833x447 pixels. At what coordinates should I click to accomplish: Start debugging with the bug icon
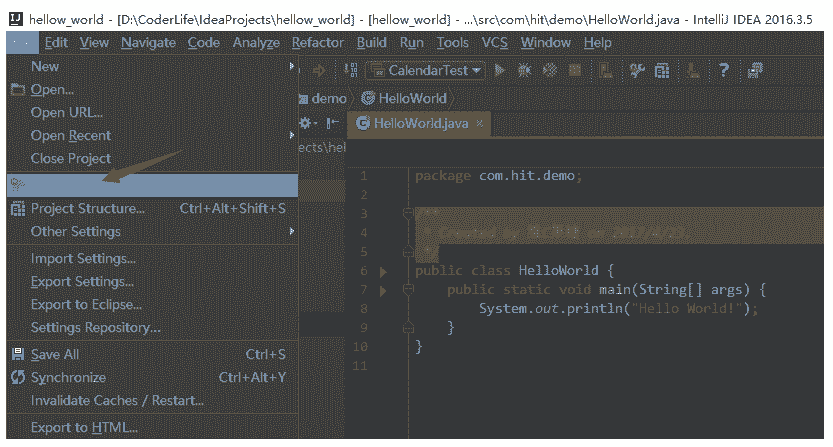pos(524,70)
